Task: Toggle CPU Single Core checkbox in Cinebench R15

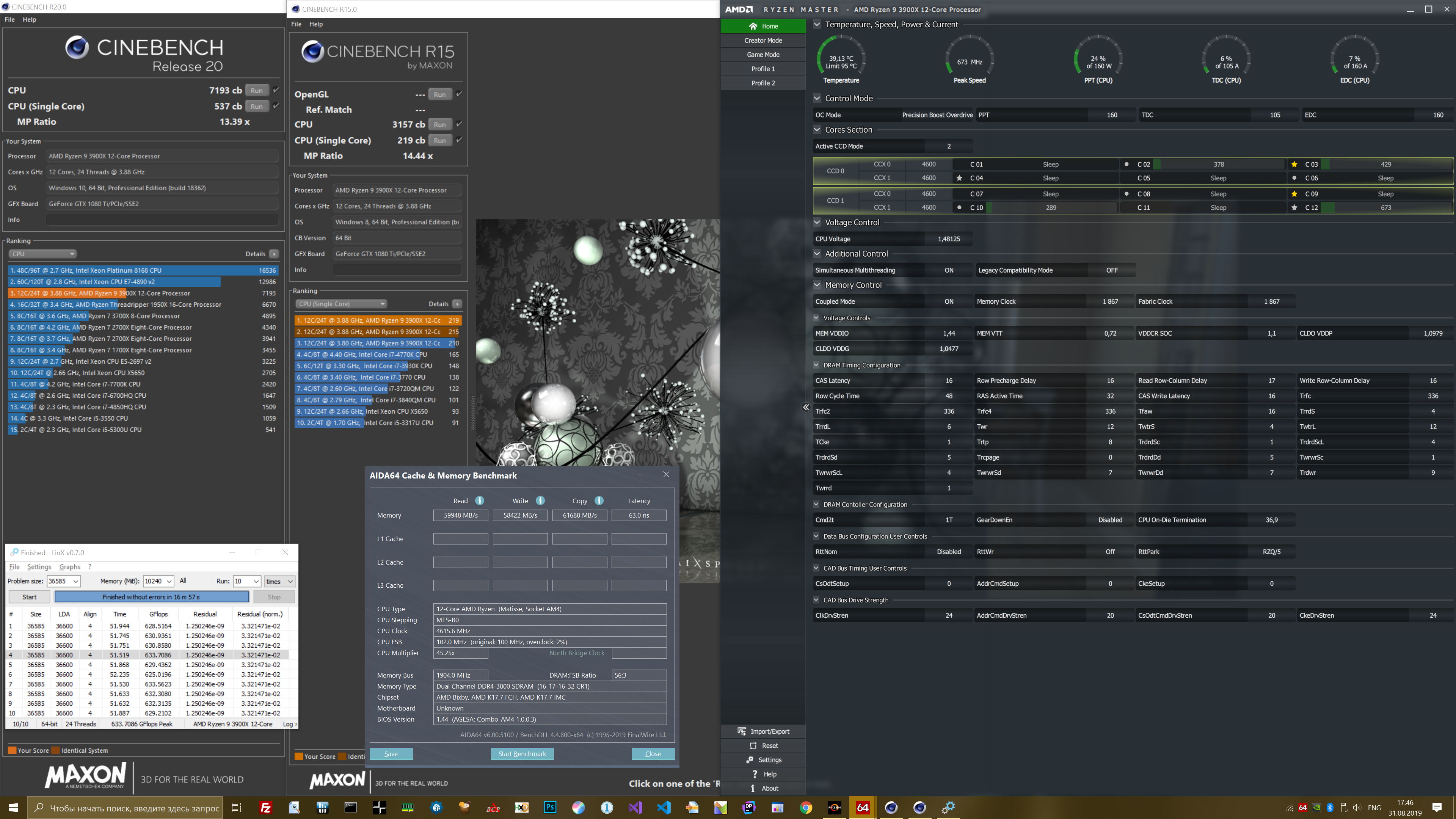Action: coord(459,140)
